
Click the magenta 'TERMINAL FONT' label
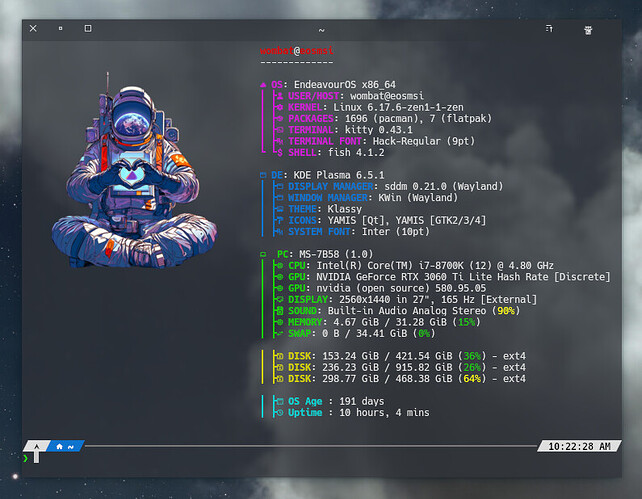[325, 141]
